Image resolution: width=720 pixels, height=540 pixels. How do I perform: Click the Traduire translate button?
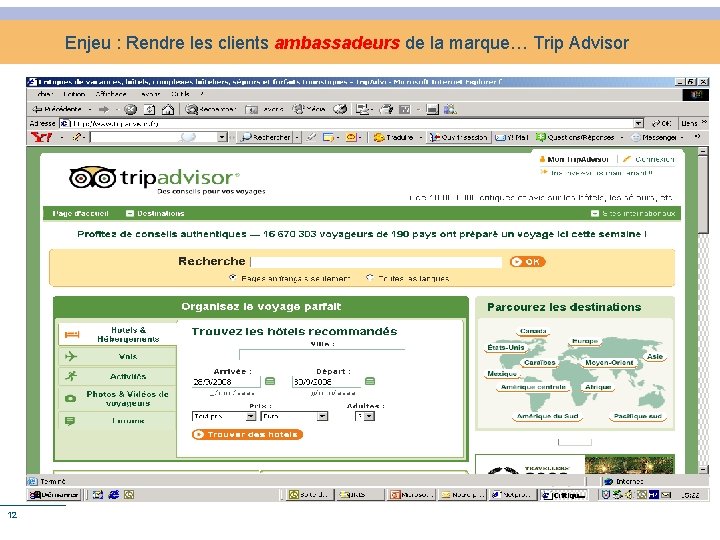click(x=394, y=137)
